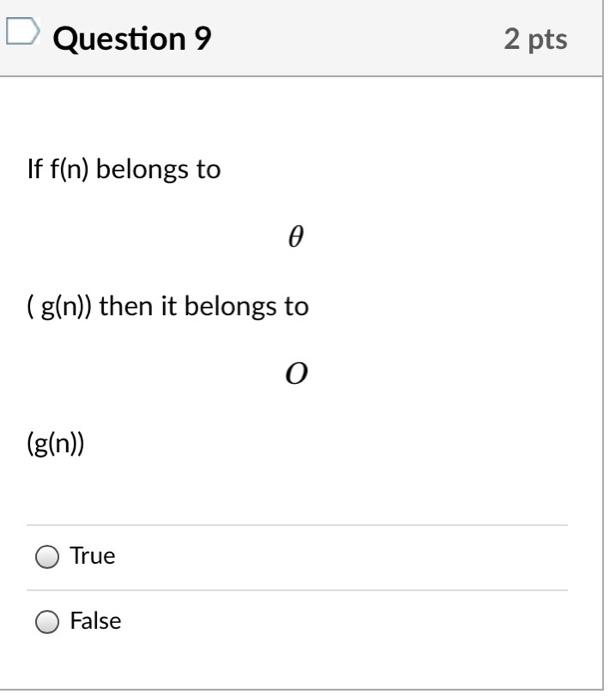Click the "pts" text in the header

(548, 41)
